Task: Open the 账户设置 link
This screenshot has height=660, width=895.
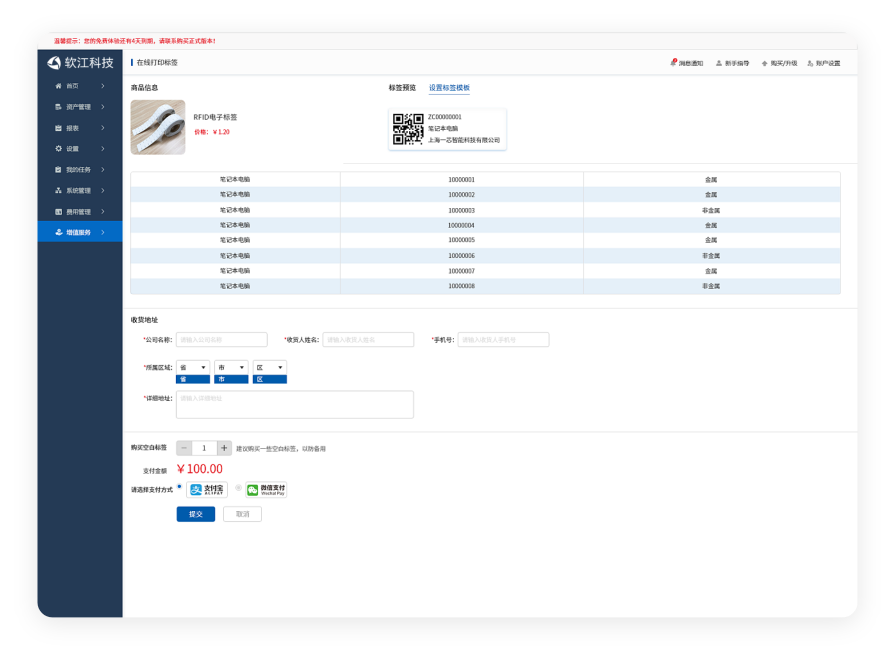Action: [828, 63]
